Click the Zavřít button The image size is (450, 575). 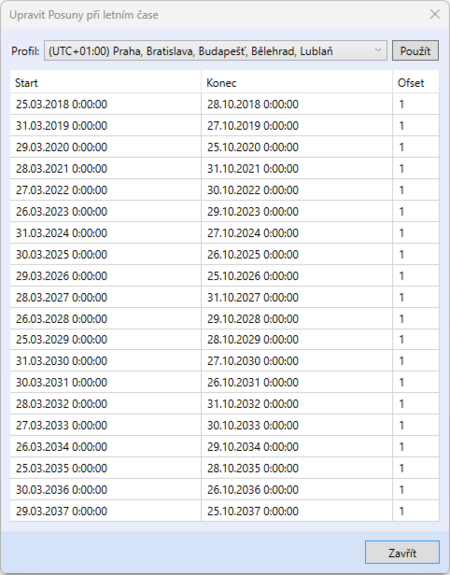pos(402,553)
